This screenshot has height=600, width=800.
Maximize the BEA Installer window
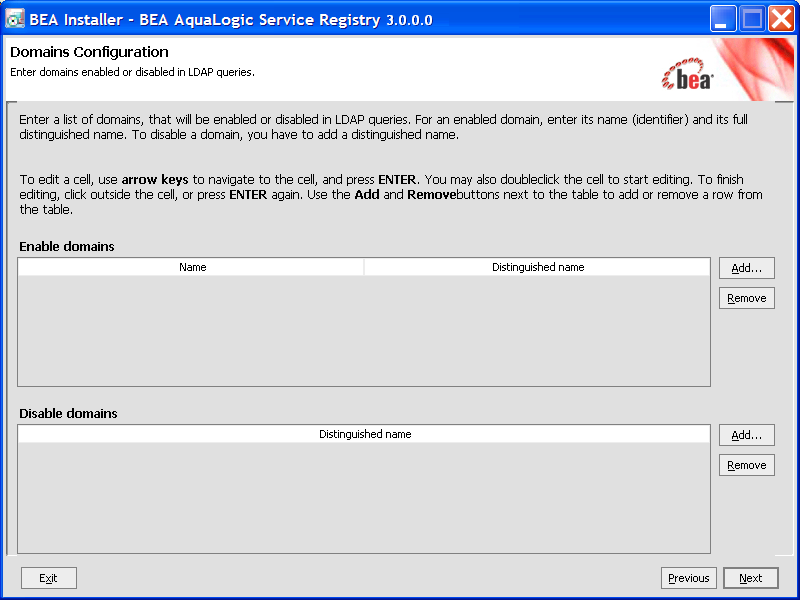click(752, 19)
